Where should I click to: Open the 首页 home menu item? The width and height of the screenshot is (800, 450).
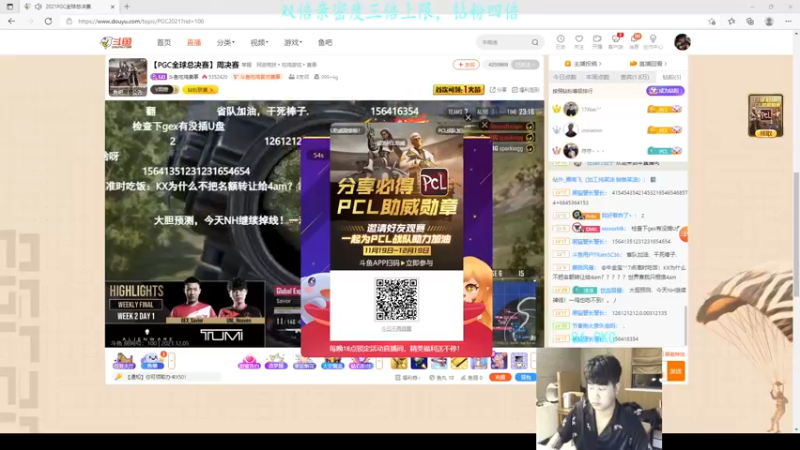(164, 42)
